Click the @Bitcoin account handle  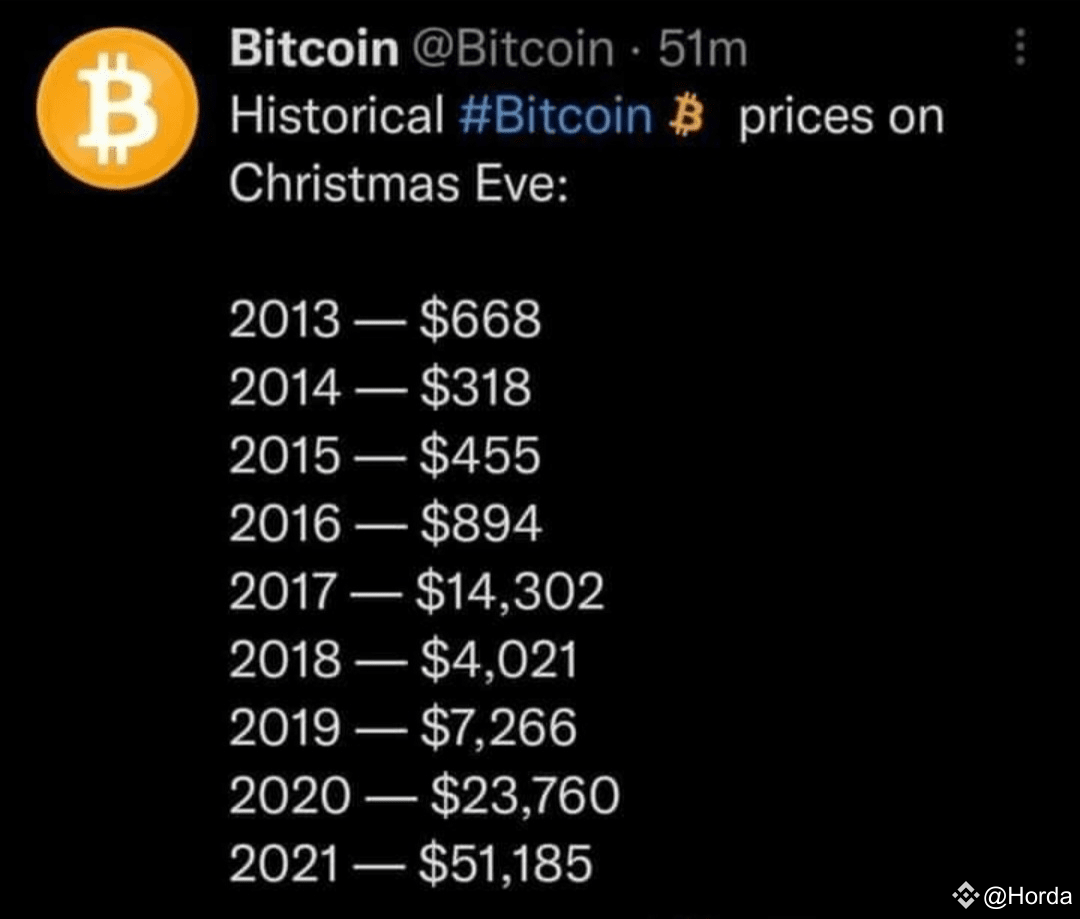click(513, 48)
